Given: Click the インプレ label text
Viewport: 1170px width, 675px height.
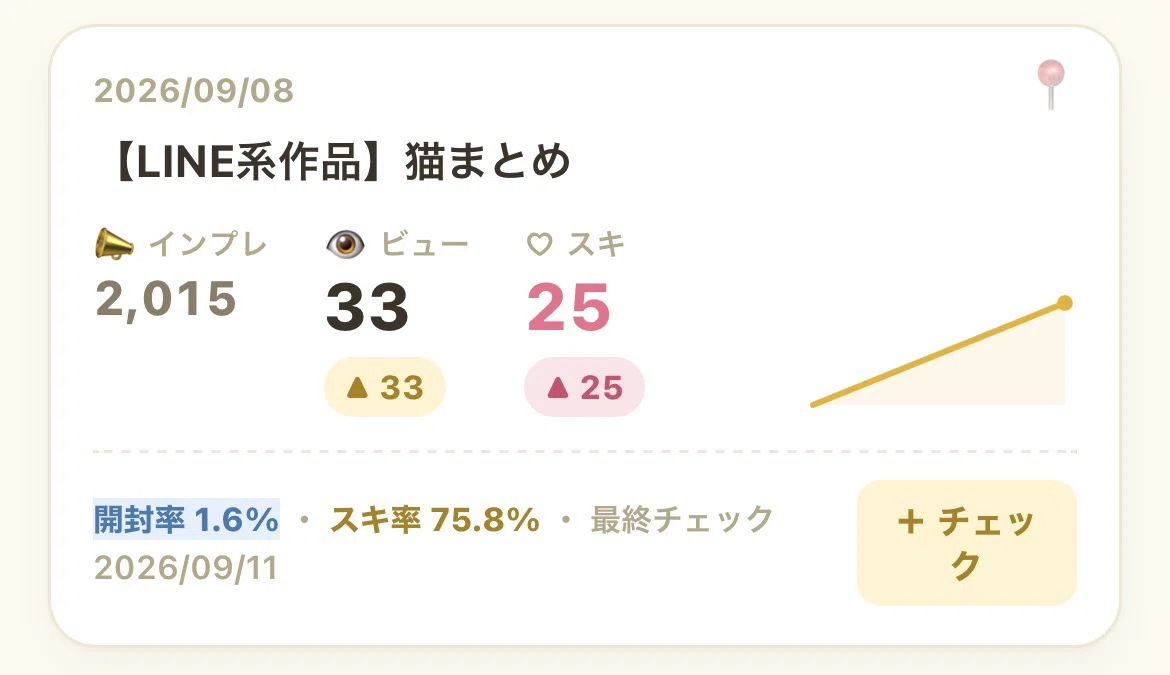Looking at the screenshot, I should [207, 245].
